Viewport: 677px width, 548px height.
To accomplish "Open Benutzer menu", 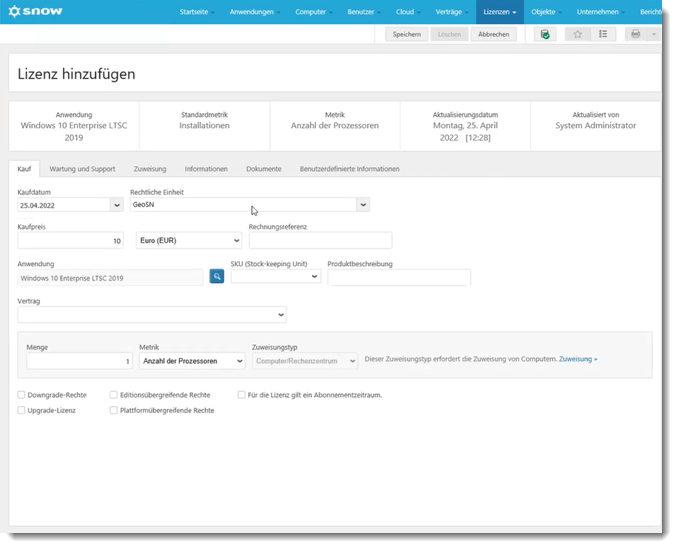I will coord(364,12).
